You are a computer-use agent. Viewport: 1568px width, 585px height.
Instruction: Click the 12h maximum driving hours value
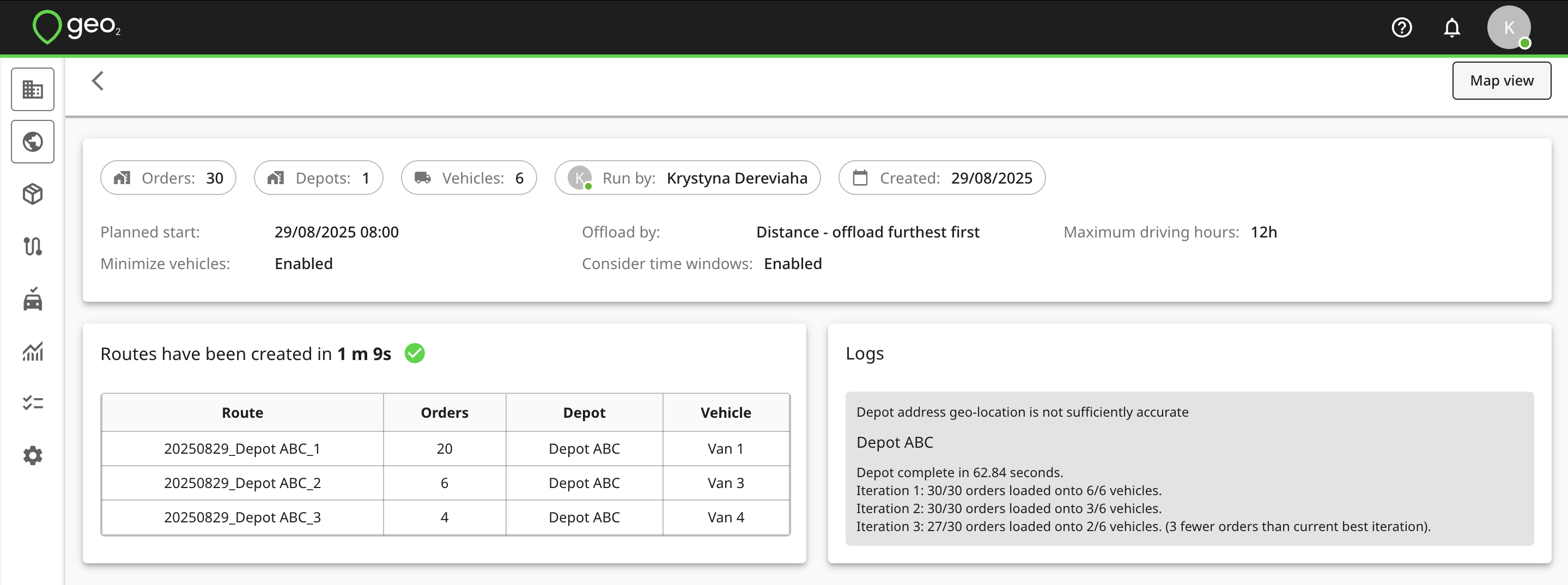pyautogui.click(x=1263, y=232)
